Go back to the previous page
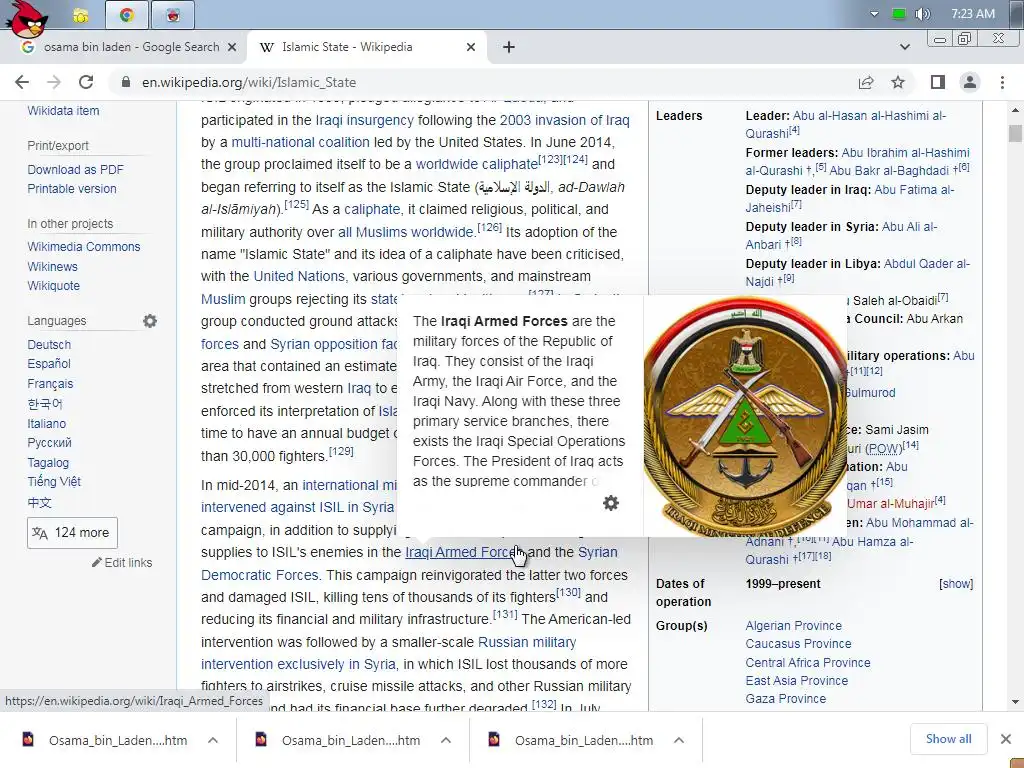The width and height of the screenshot is (1024, 768). [x=22, y=82]
